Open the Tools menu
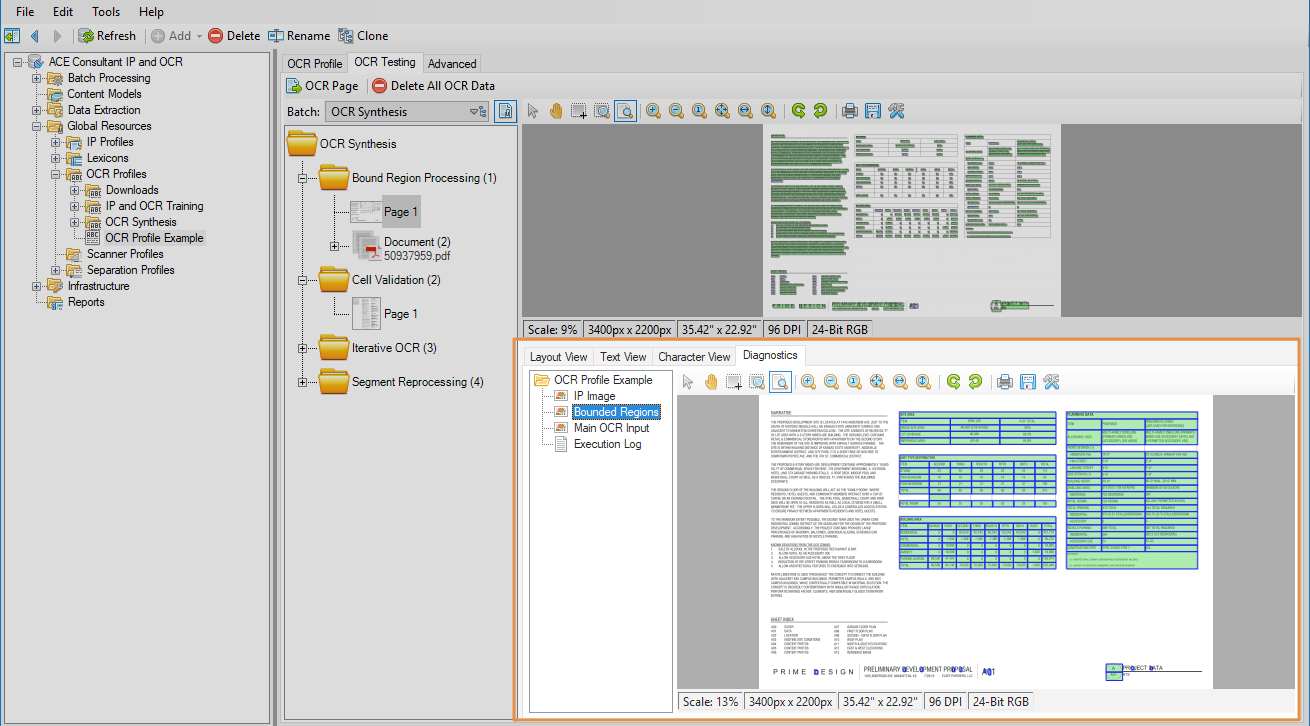The image size is (1310, 726). pyautogui.click(x=106, y=12)
